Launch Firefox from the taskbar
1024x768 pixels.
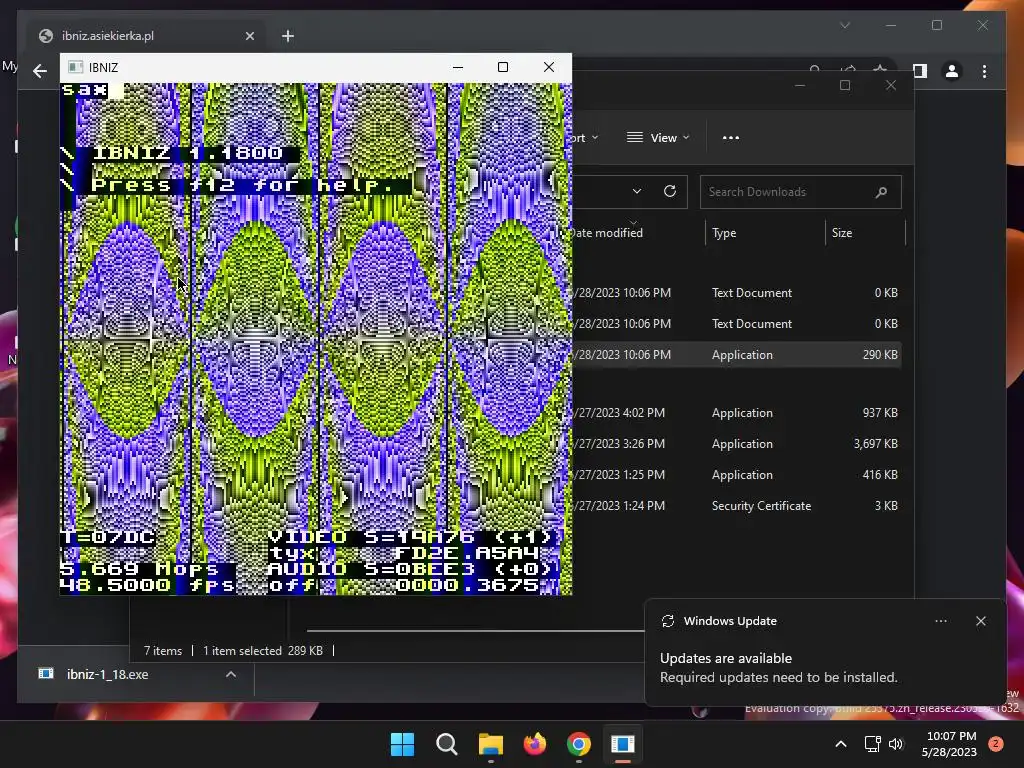535,744
